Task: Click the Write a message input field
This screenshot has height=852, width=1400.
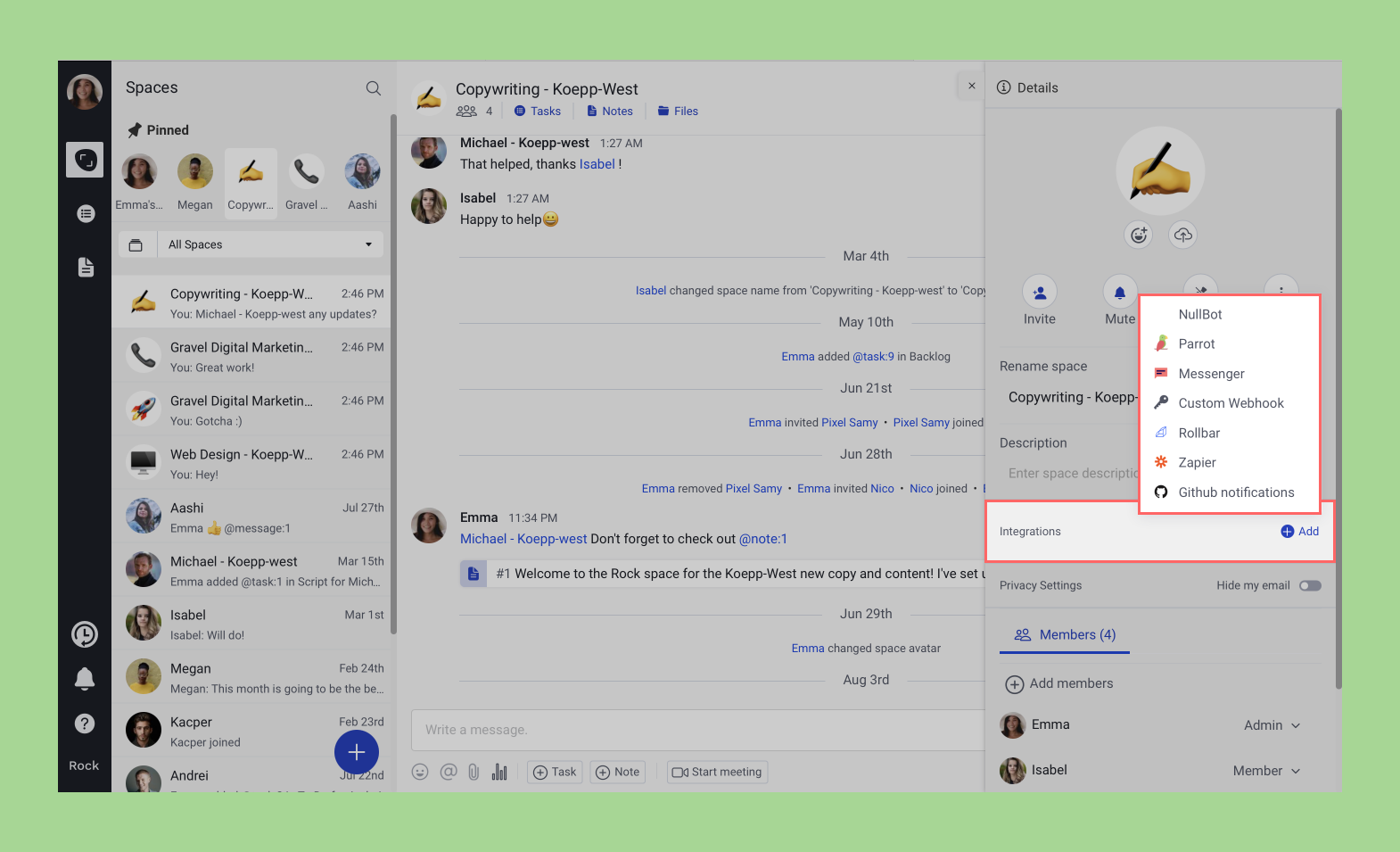Action: pos(696,730)
